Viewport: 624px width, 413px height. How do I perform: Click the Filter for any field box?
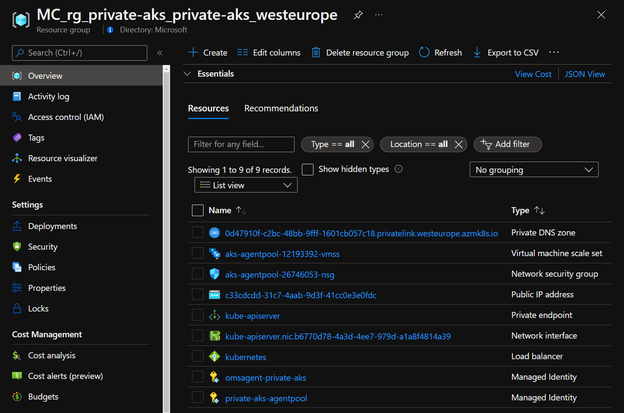click(x=241, y=144)
